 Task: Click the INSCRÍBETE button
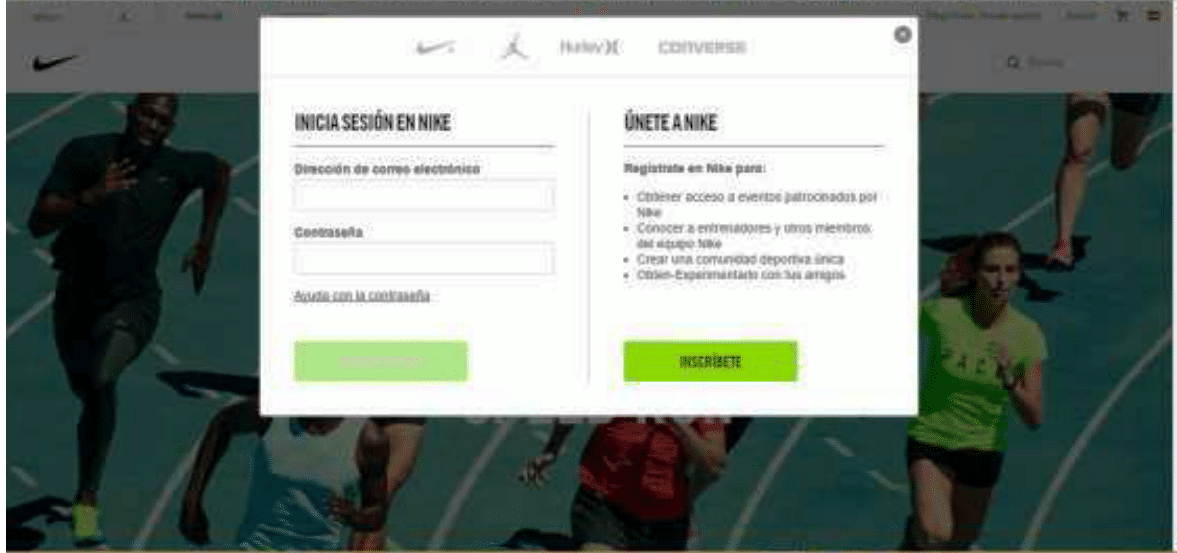click(710, 361)
